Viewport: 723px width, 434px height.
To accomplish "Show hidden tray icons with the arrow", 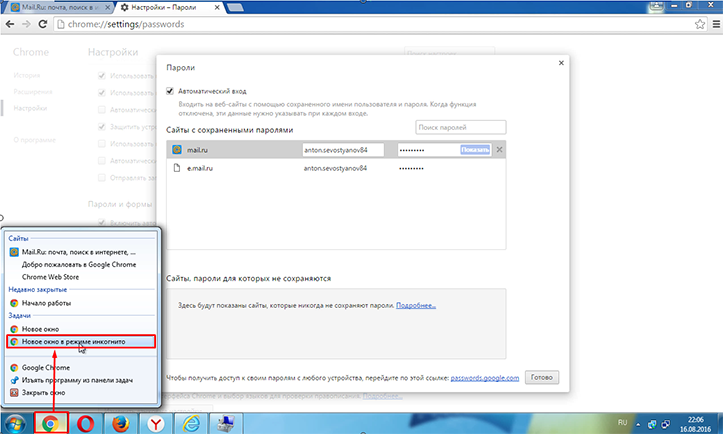I will click(638, 424).
